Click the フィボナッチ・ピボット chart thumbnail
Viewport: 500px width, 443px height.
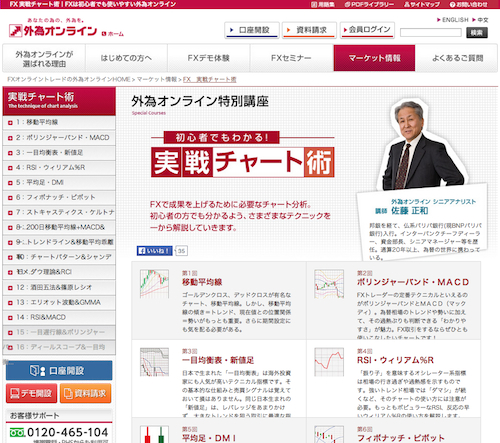click(329, 434)
